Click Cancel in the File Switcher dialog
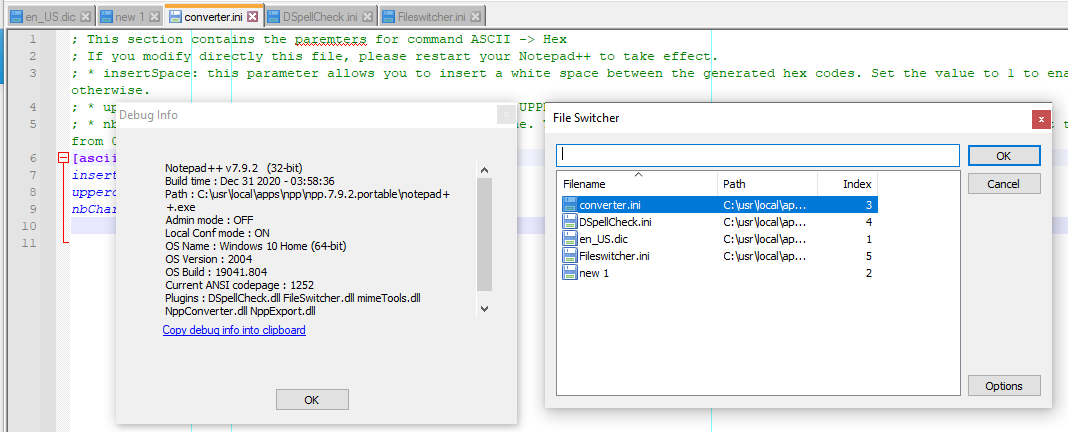 click(x=1004, y=183)
